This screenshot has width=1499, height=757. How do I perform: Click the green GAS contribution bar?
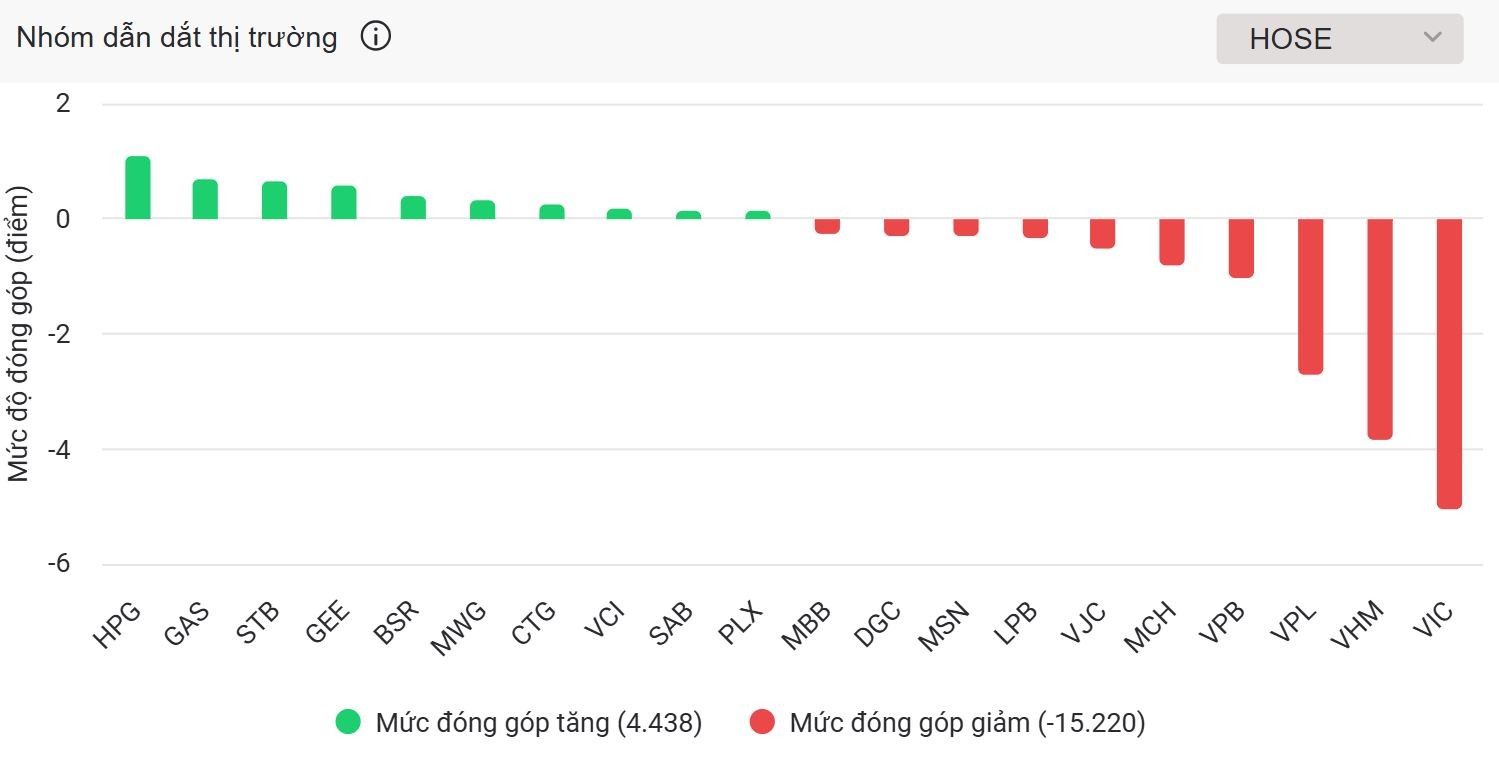coord(207,197)
